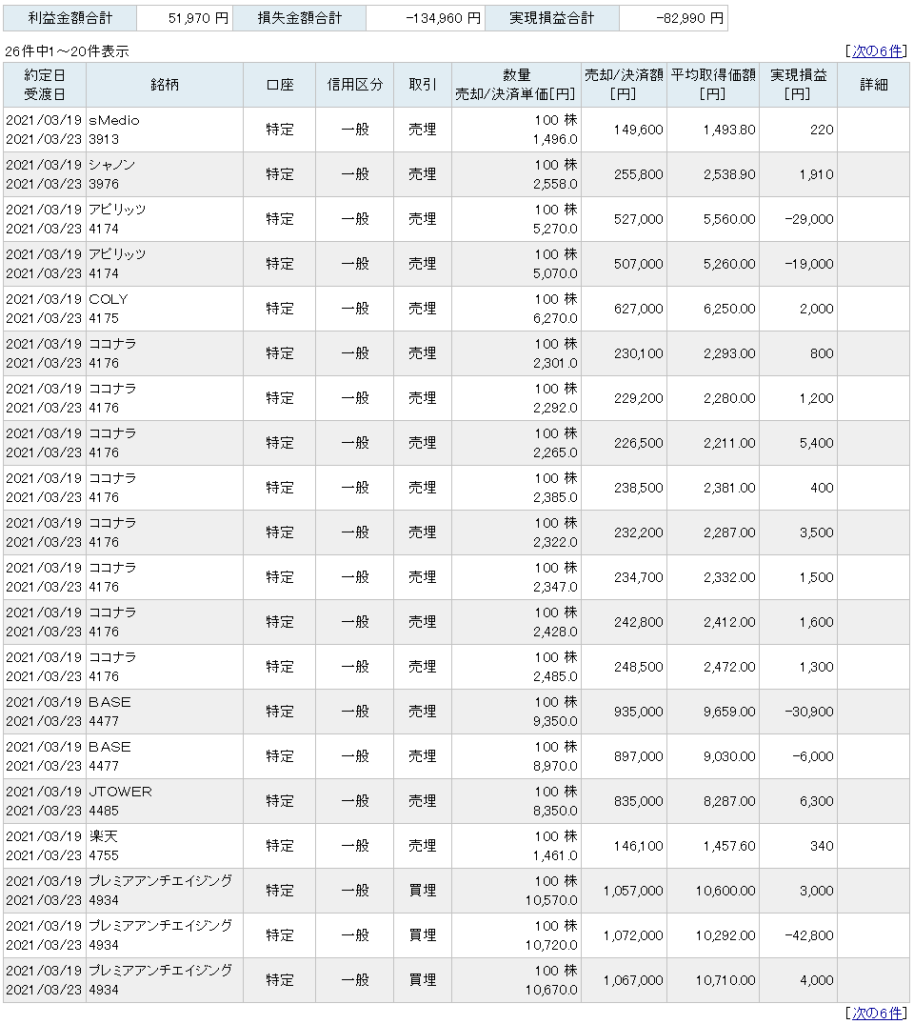Click the 損失金額合計 value -134,960 円
Image resolution: width=914 pixels, height=1024 pixels.
(443, 18)
